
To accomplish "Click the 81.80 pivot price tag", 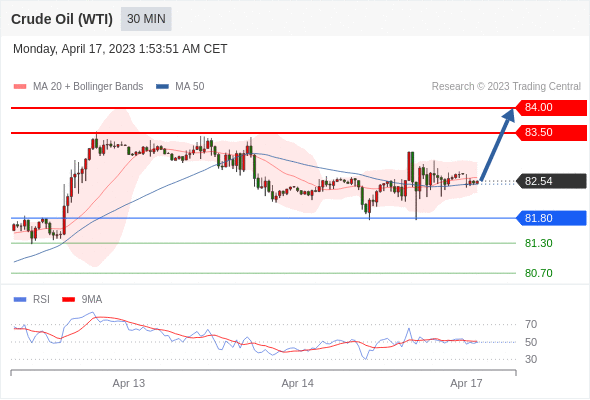I will point(551,218).
